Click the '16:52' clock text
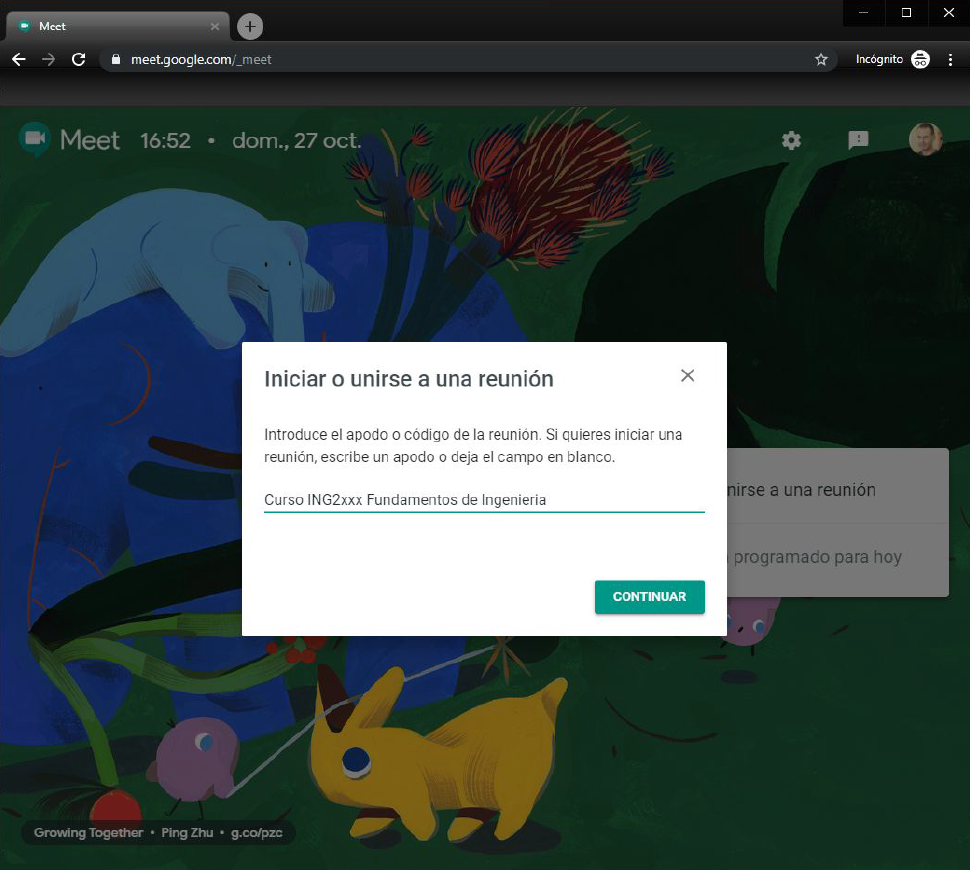The image size is (970, 870). click(165, 140)
